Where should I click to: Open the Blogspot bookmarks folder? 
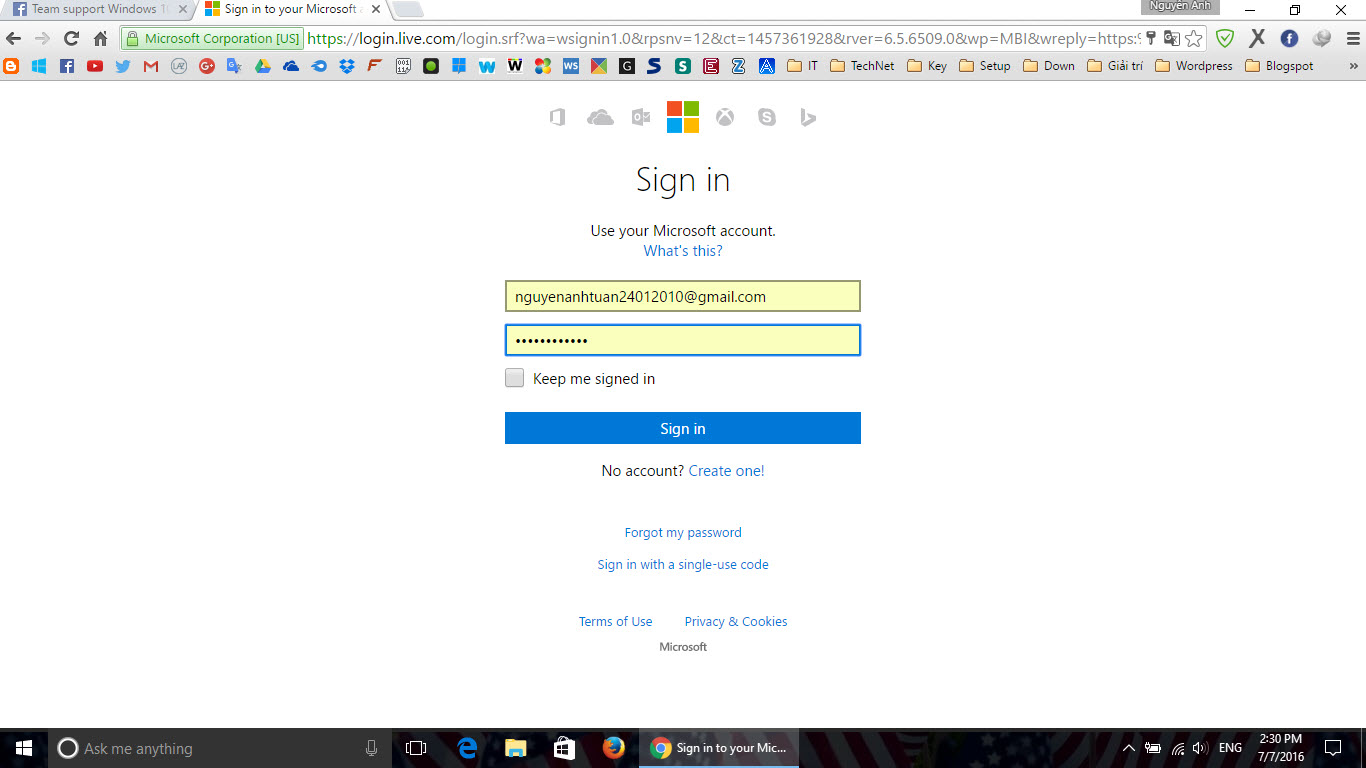[x=1280, y=66]
